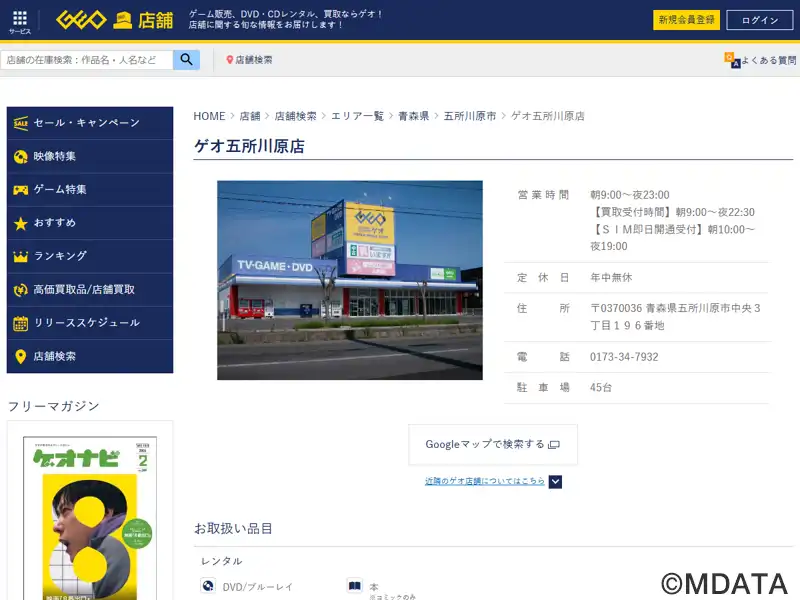
Task: Go to 青森県 breadcrumb link
Action: [413, 116]
